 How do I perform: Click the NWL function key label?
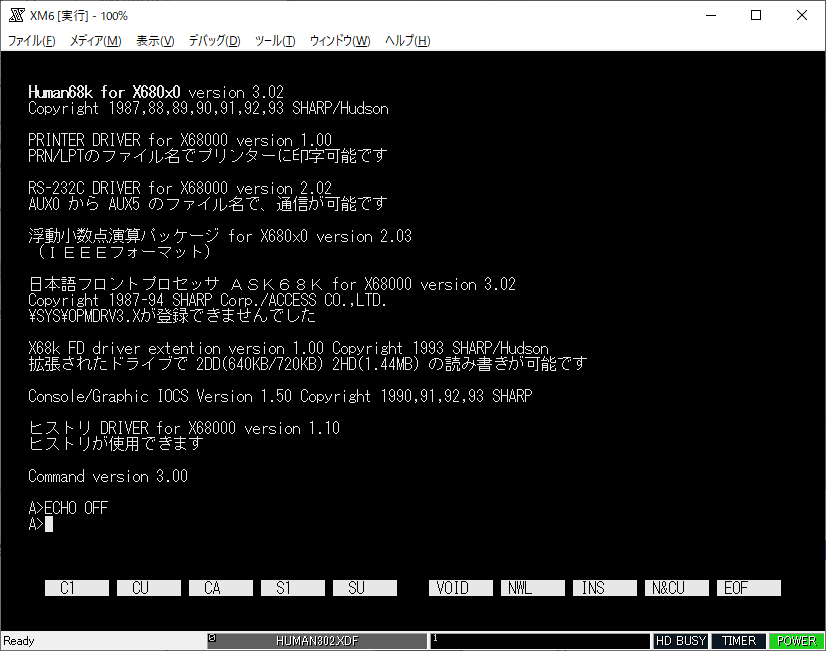(533, 588)
